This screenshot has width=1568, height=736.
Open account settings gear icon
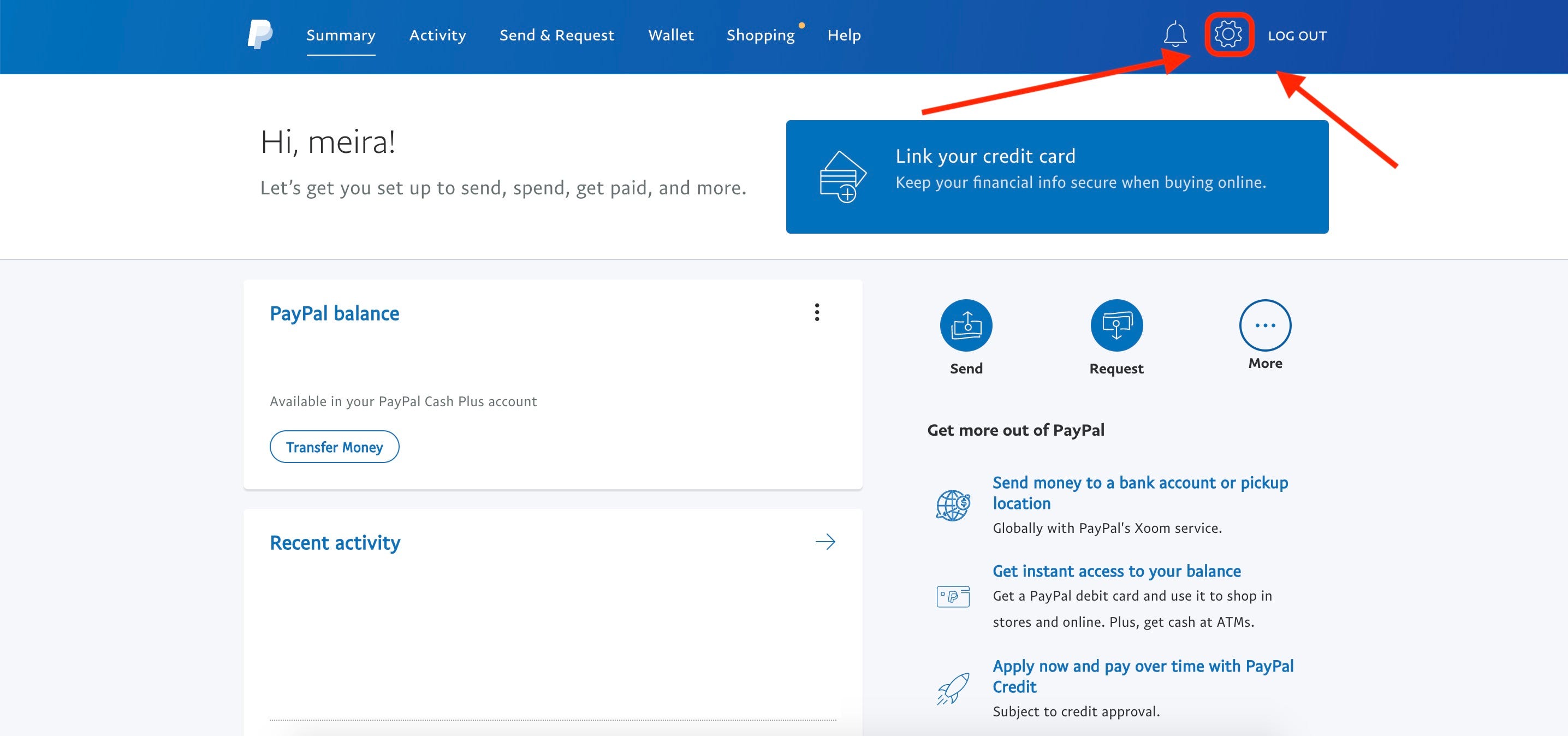click(1228, 34)
